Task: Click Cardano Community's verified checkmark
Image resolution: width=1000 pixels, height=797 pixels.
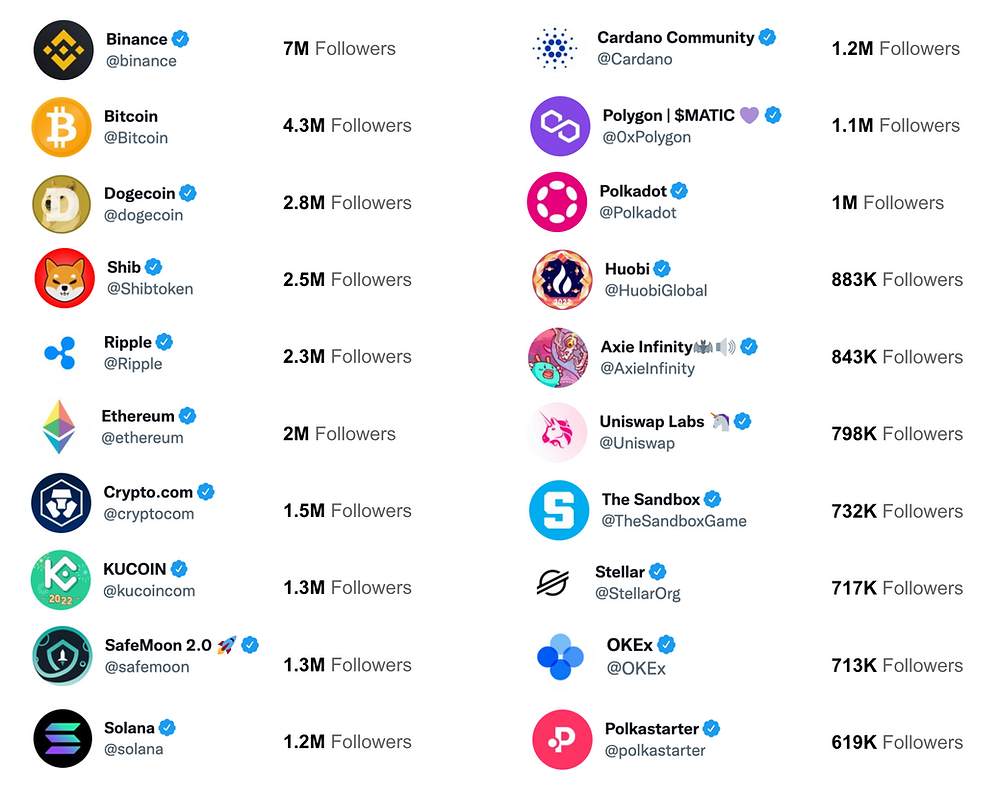Action: point(768,37)
